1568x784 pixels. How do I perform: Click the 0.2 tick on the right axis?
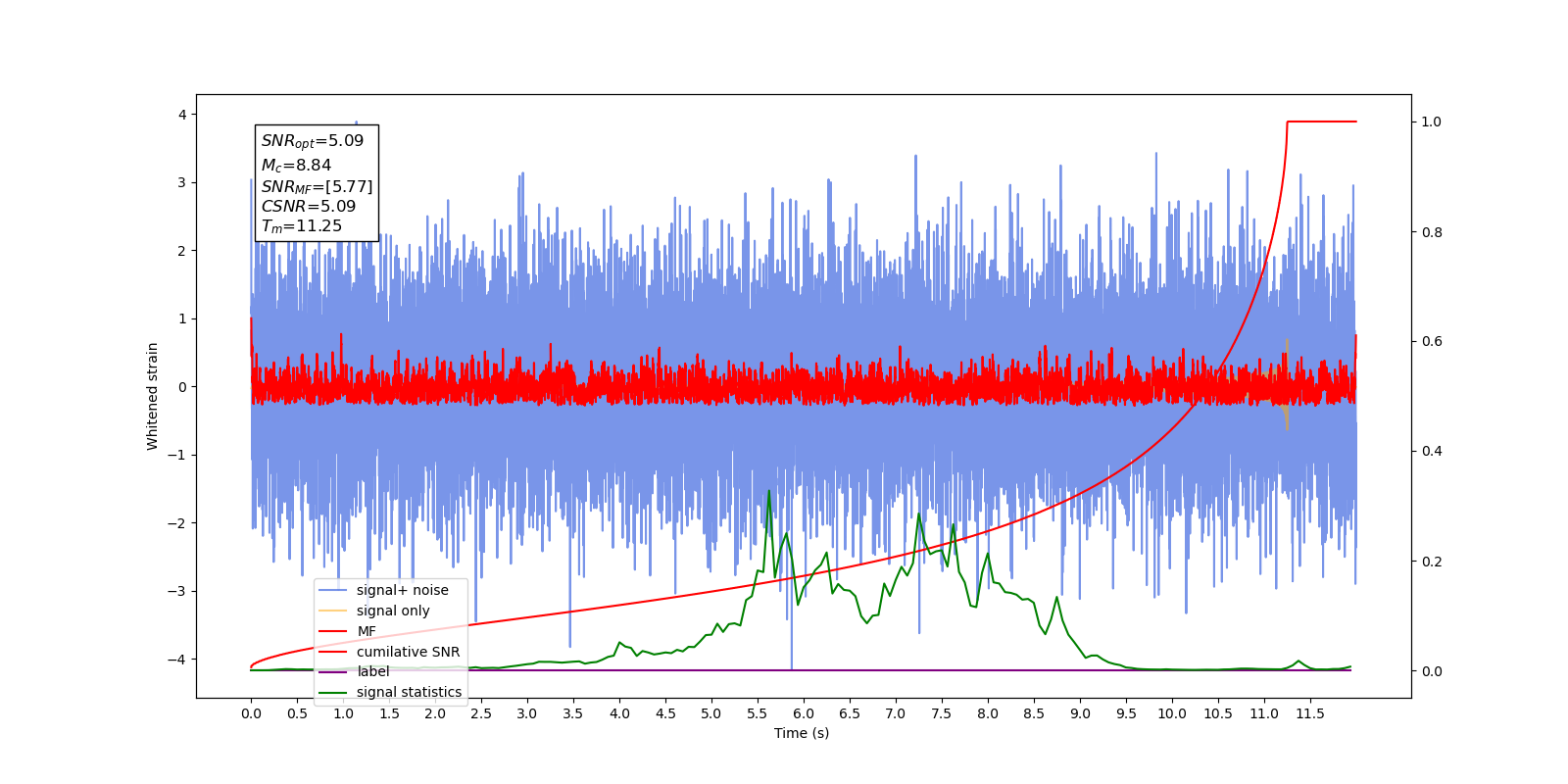point(1432,562)
